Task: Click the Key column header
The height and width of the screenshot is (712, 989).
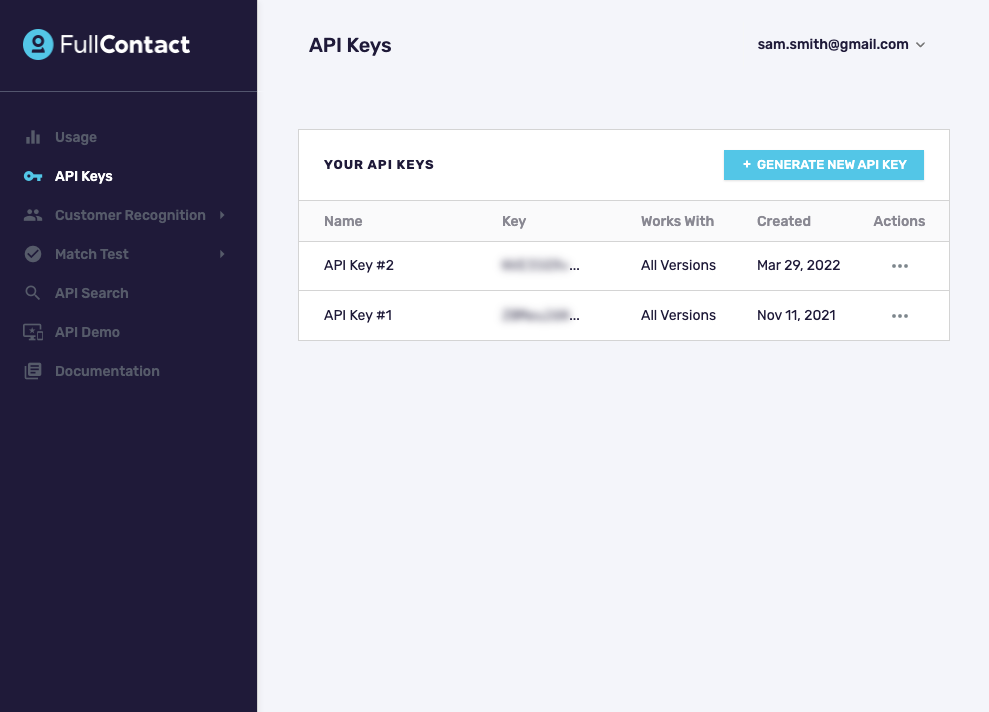Action: [x=513, y=221]
